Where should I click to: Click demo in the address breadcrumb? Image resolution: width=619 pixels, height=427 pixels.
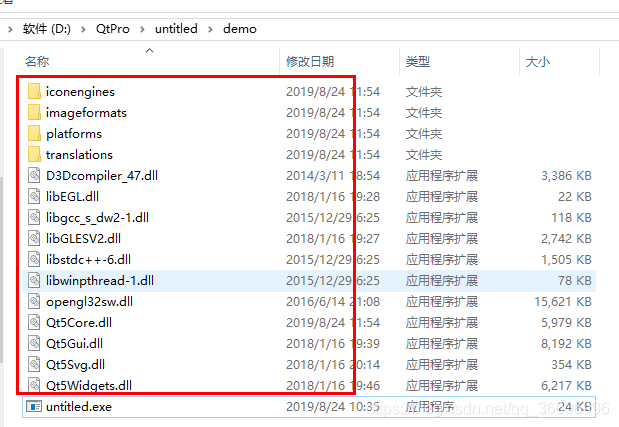[x=240, y=29]
